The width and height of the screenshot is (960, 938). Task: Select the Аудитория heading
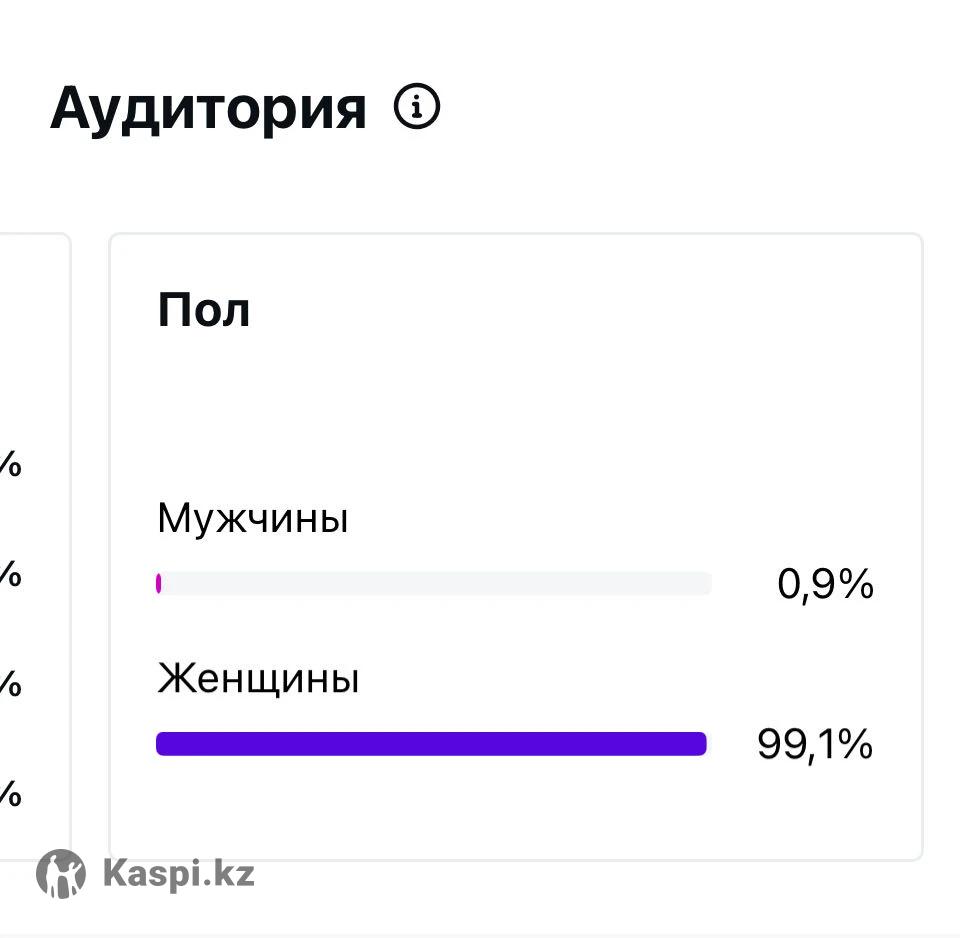[208, 108]
